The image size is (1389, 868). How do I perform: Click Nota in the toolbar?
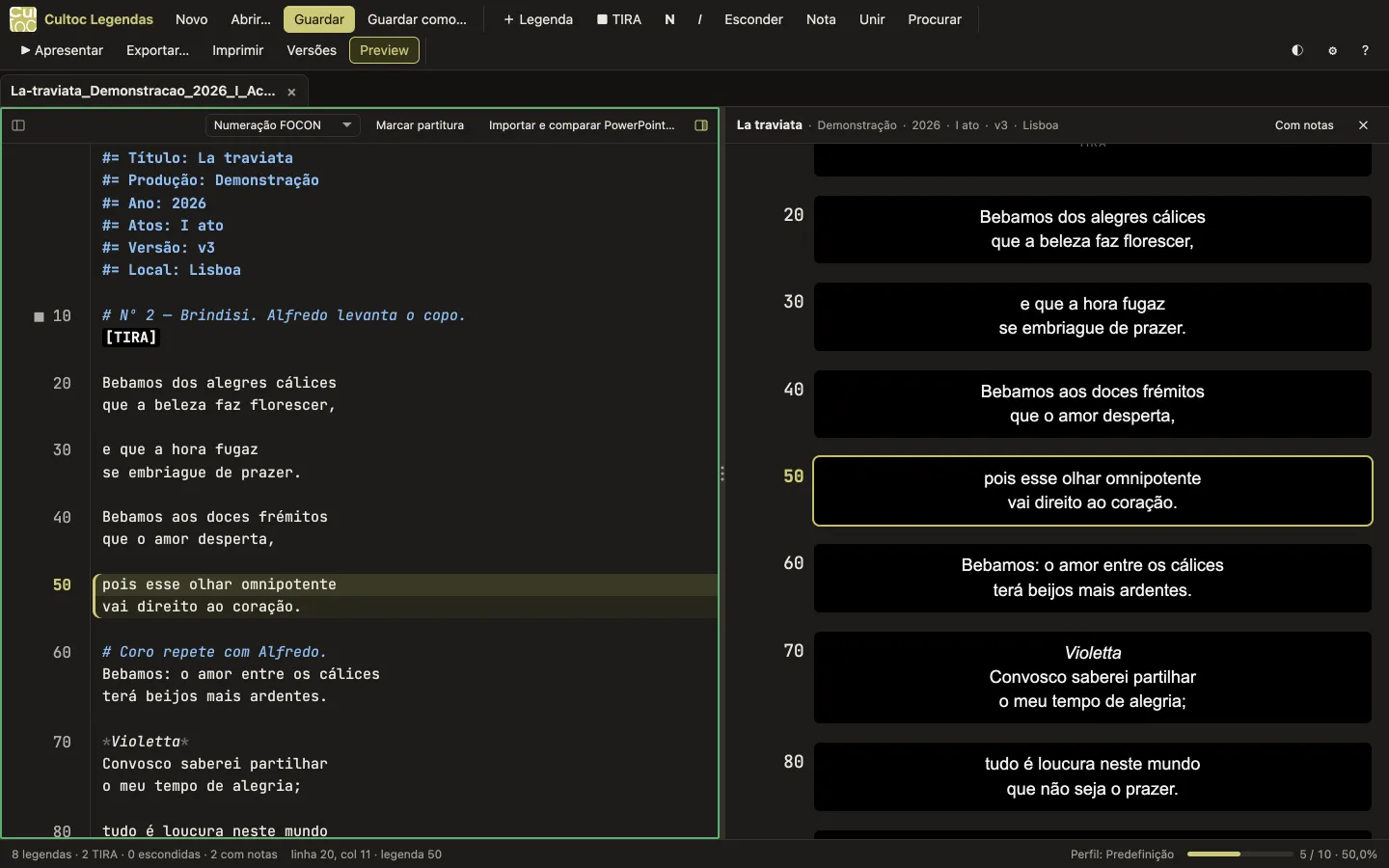pos(821,19)
